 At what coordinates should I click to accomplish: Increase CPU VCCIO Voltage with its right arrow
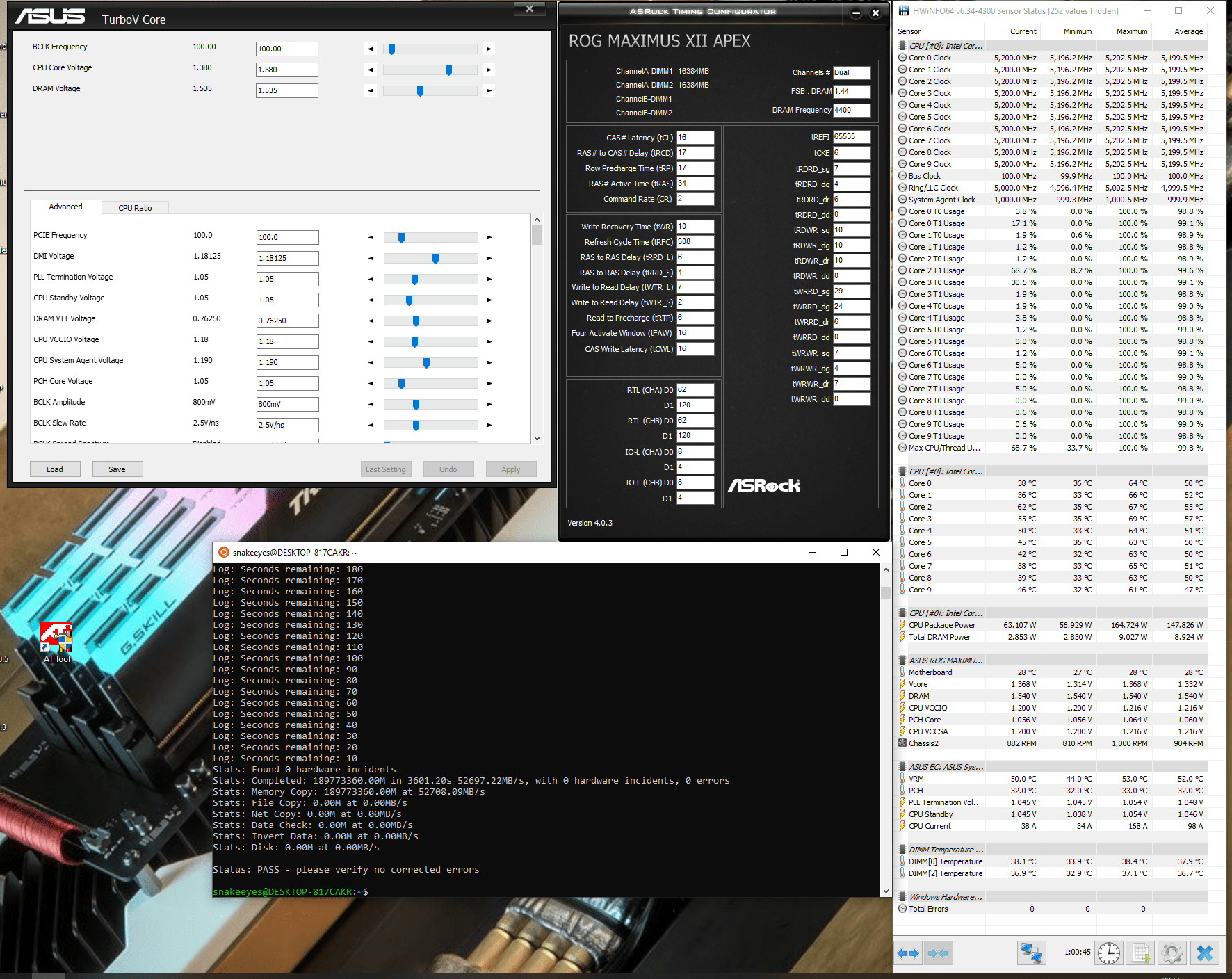[x=489, y=342]
